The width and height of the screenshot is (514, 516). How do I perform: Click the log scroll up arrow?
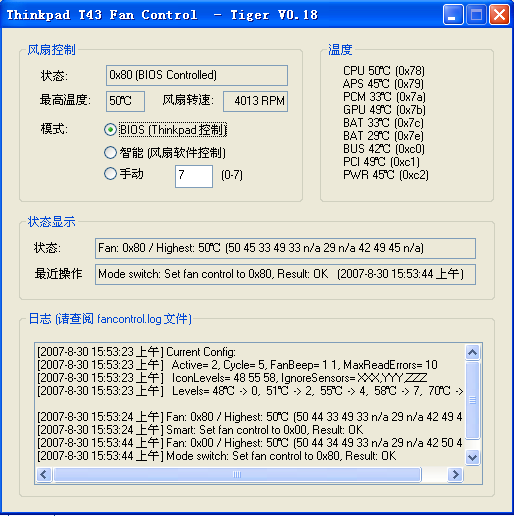[x=472, y=352]
